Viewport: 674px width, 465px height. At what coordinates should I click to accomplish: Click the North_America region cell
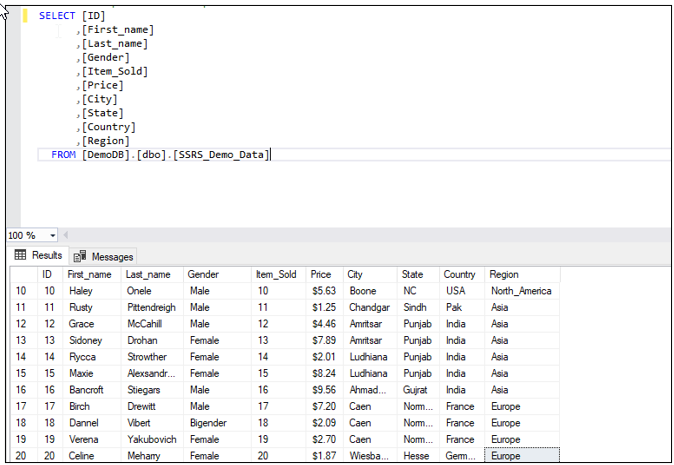pos(522,291)
